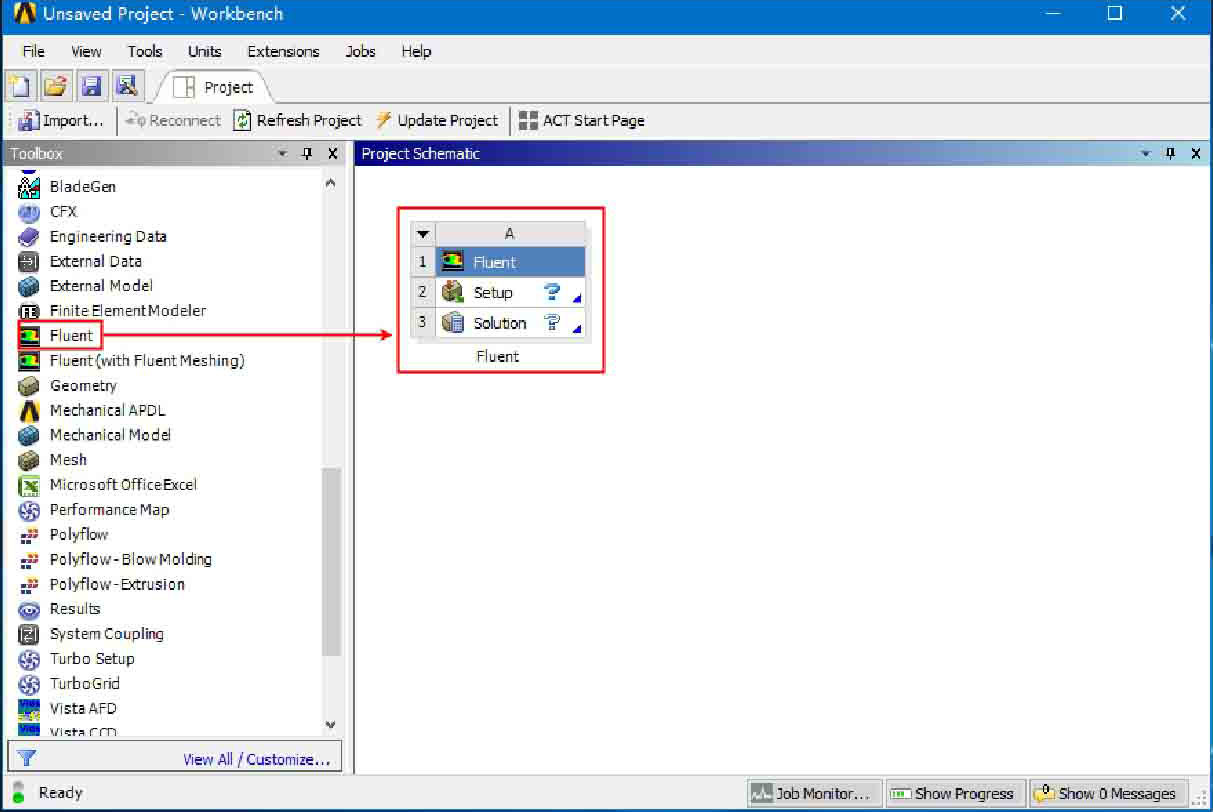
Task: Click the Save project disk icon
Action: [x=91, y=87]
